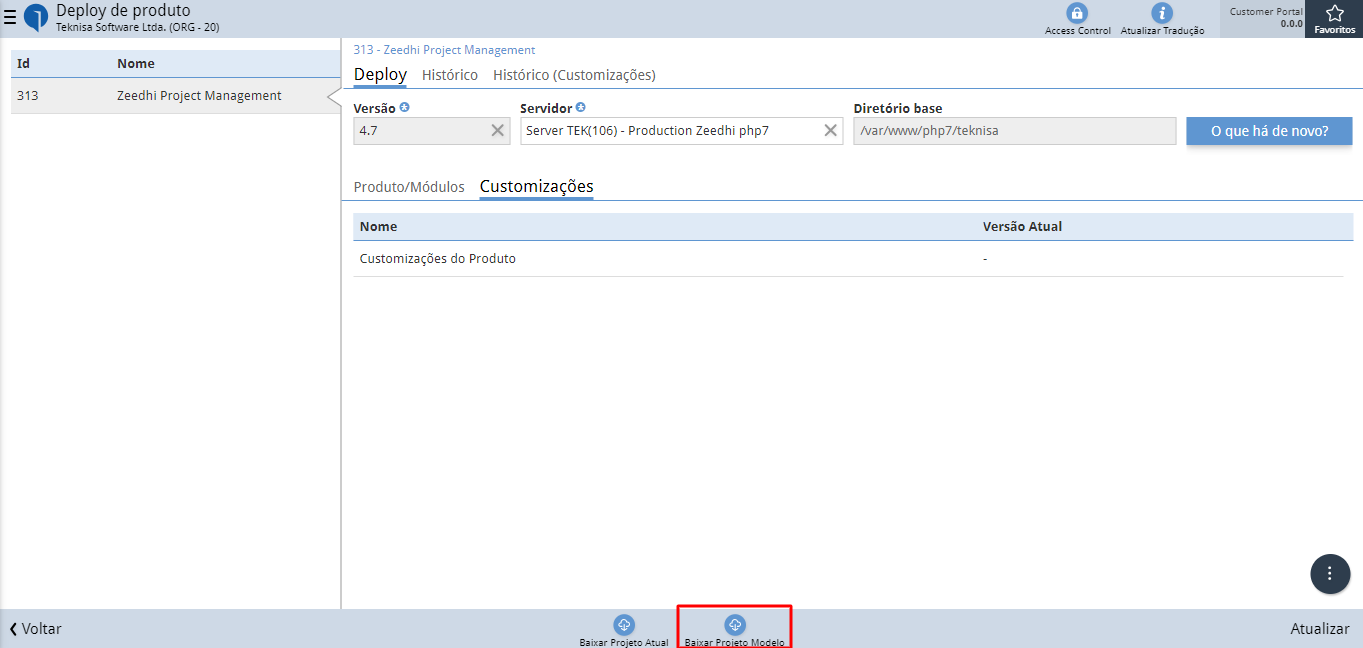The height and width of the screenshot is (648, 1363).
Task: Clear the Servidor field value
Action: pyautogui.click(x=830, y=130)
